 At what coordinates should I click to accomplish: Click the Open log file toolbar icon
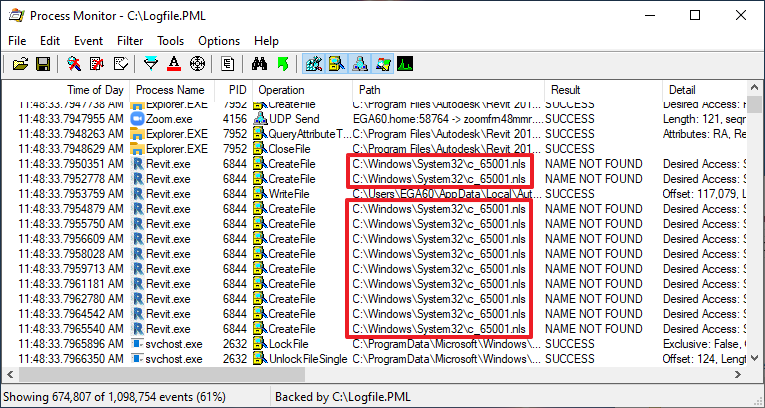(20, 64)
